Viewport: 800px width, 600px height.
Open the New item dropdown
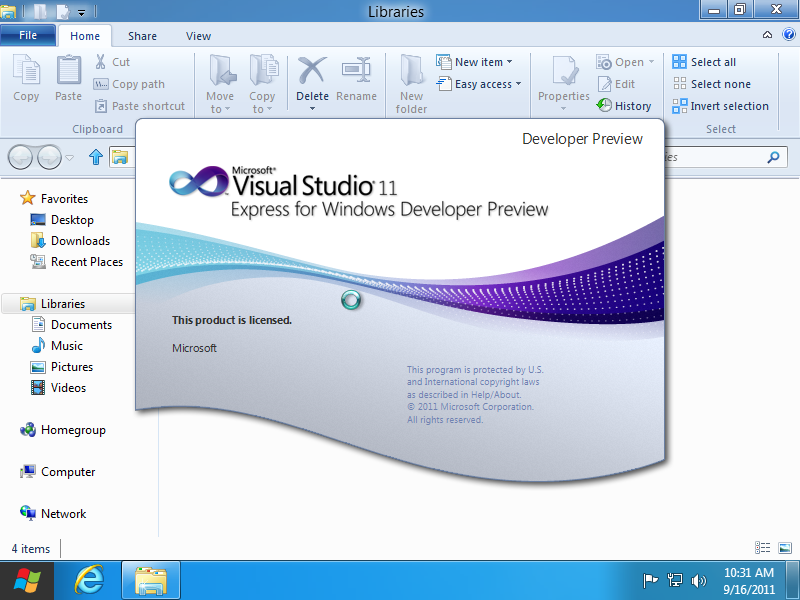(474, 62)
